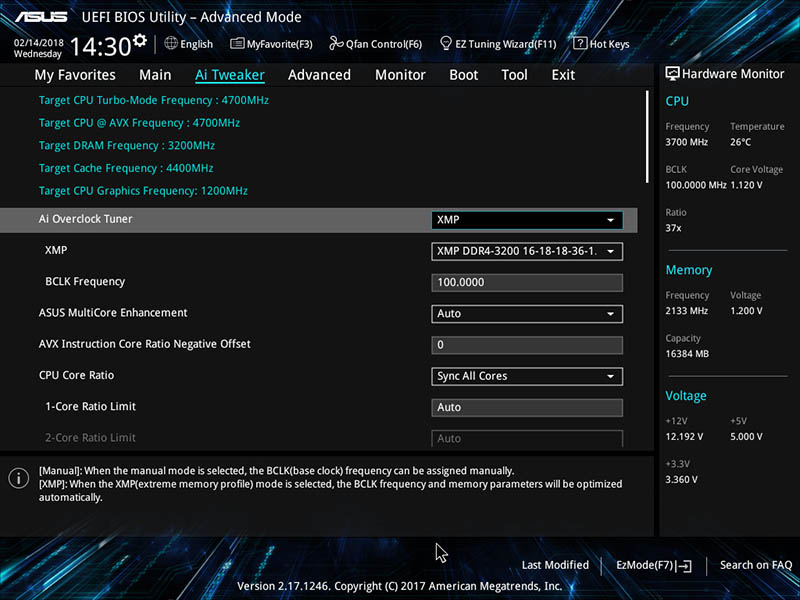The width and height of the screenshot is (800, 600).
Task: Click the Hardware Monitor display icon
Action: (x=672, y=74)
